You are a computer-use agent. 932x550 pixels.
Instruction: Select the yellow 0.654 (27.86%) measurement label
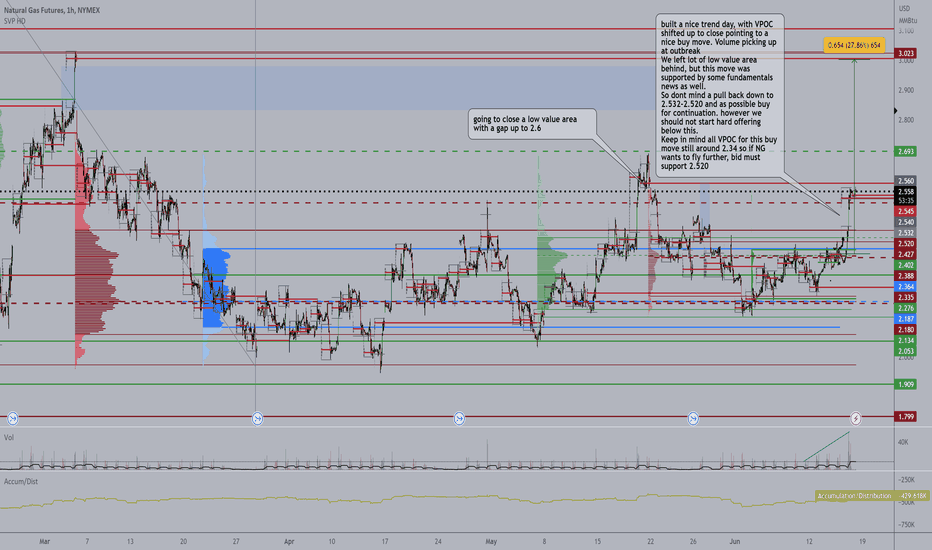[854, 45]
